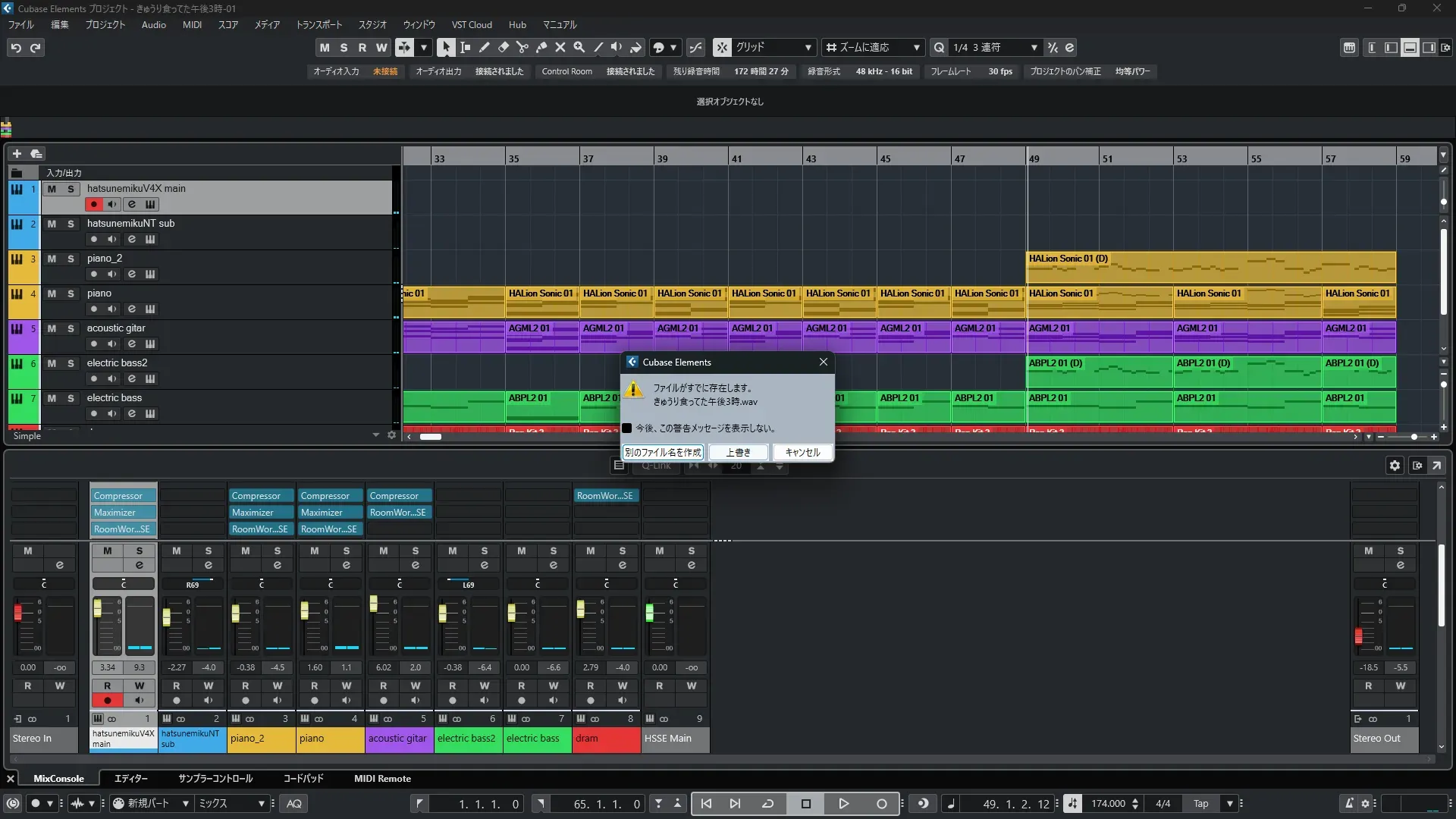The image size is (1456, 819).
Task: Select the Zoom magnifier tool
Action: coord(579,47)
